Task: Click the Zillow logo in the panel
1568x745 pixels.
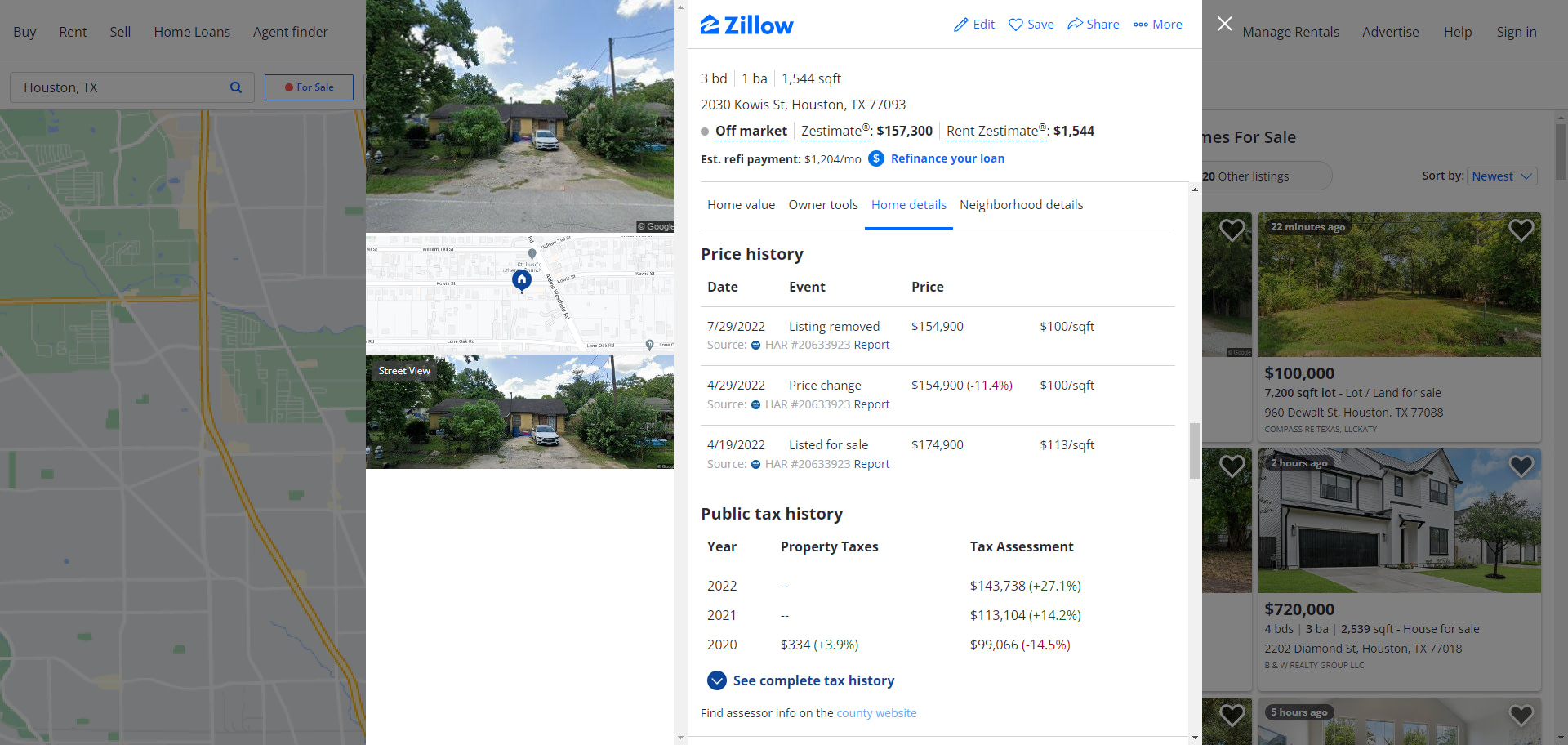Action: (x=746, y=25)
